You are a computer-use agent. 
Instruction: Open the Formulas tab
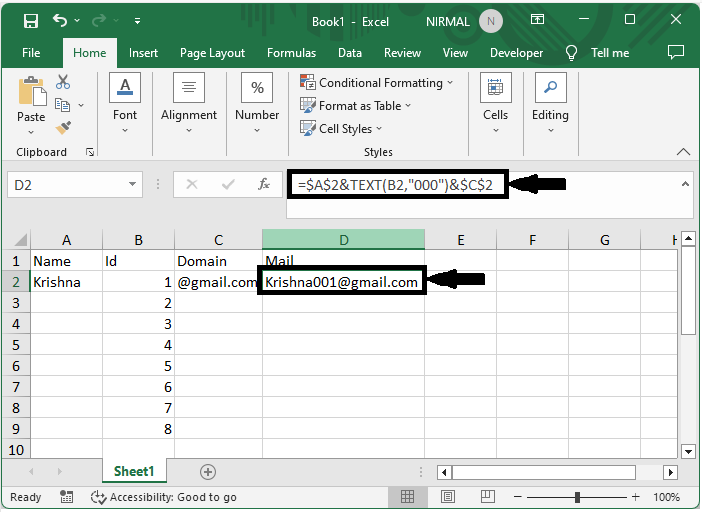291,53
